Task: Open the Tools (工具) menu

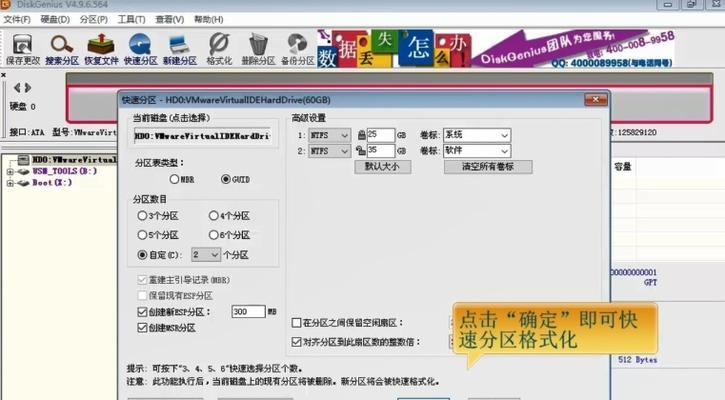Action: (x=132, y=19)
